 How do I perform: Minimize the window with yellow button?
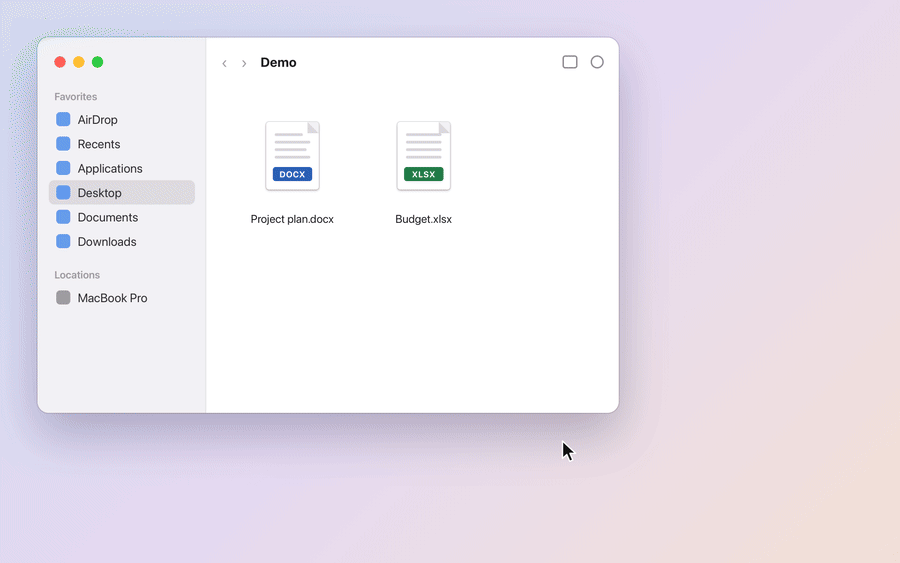click(x=79, y=62)
